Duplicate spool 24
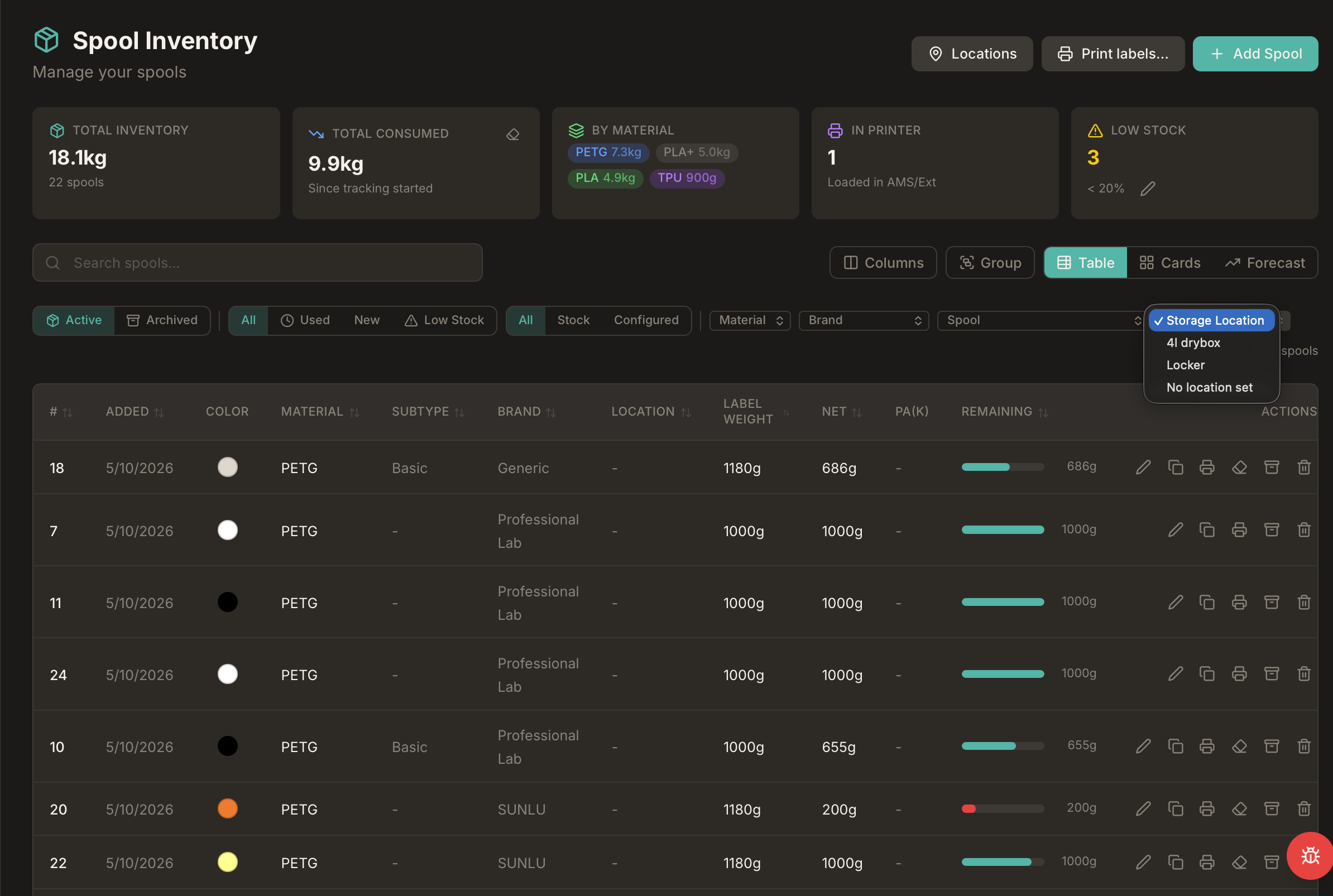The image size is (1333, 896). click(x=1207, y=674)
